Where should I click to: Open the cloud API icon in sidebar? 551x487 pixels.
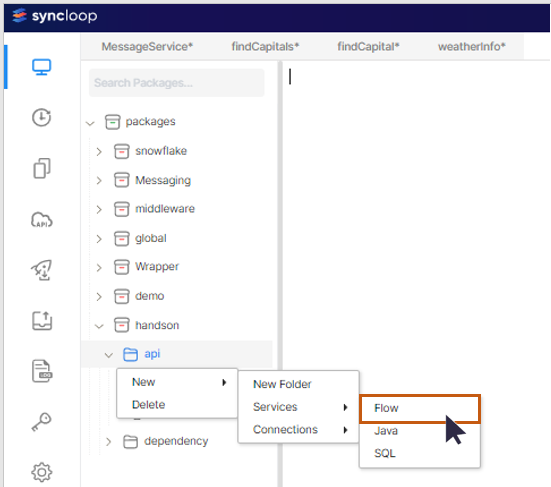[41, 220]
